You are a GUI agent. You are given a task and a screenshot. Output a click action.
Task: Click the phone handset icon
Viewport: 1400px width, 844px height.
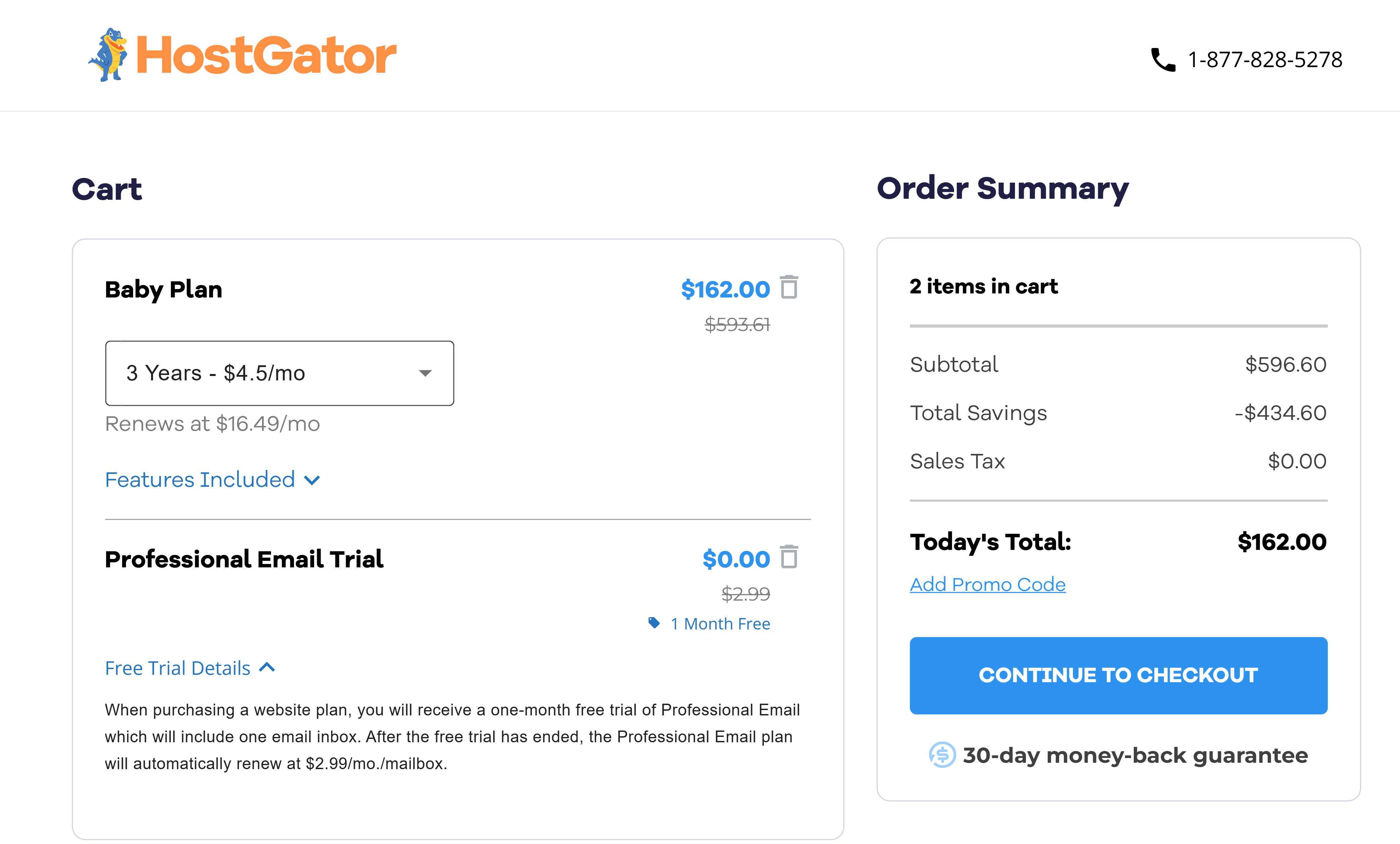click(x=1163, y=60)
